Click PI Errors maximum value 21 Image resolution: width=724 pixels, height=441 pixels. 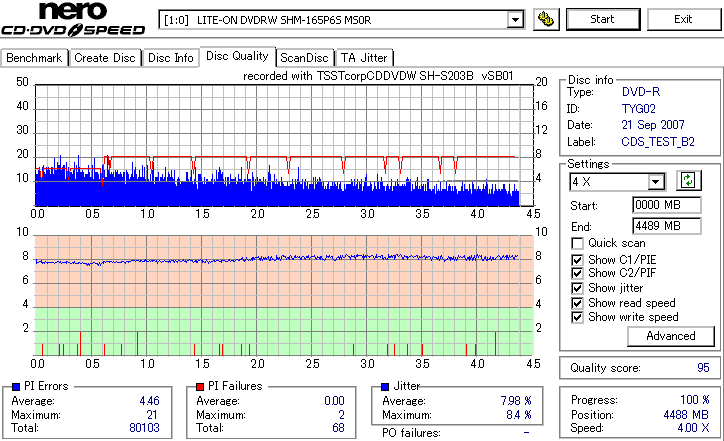pos(152,415)
